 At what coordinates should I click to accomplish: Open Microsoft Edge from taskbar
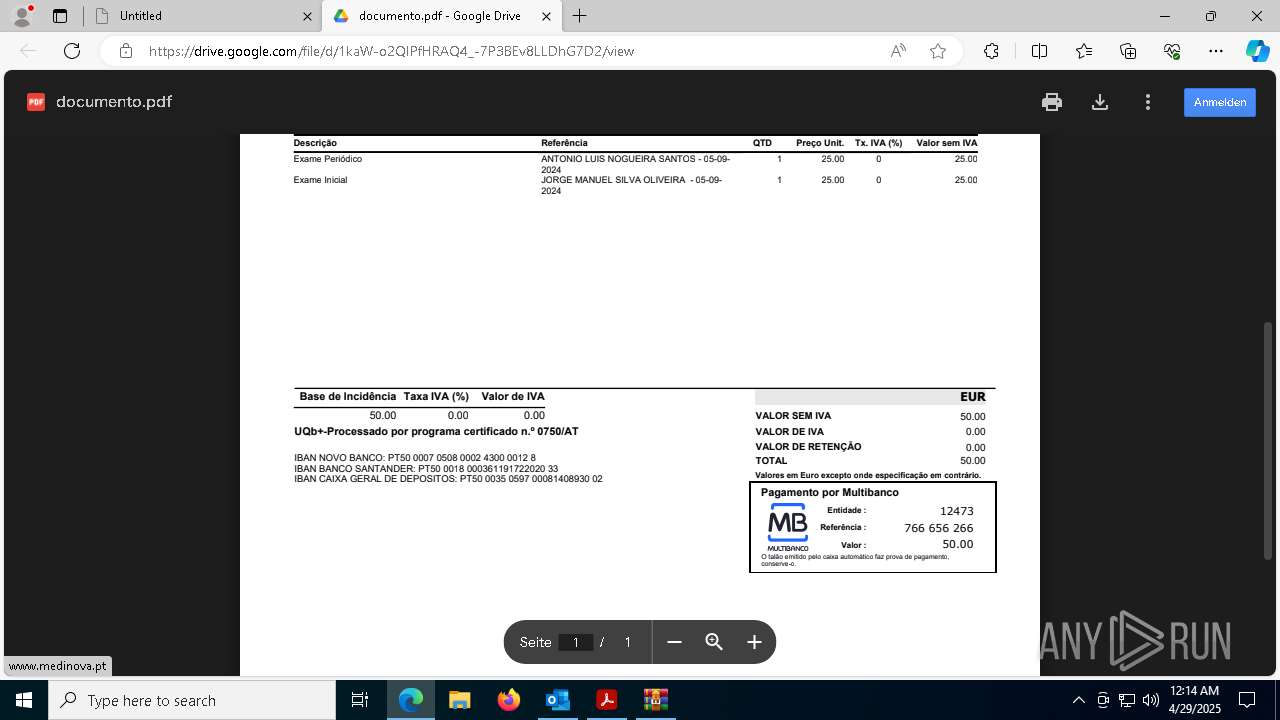point(411,700)
